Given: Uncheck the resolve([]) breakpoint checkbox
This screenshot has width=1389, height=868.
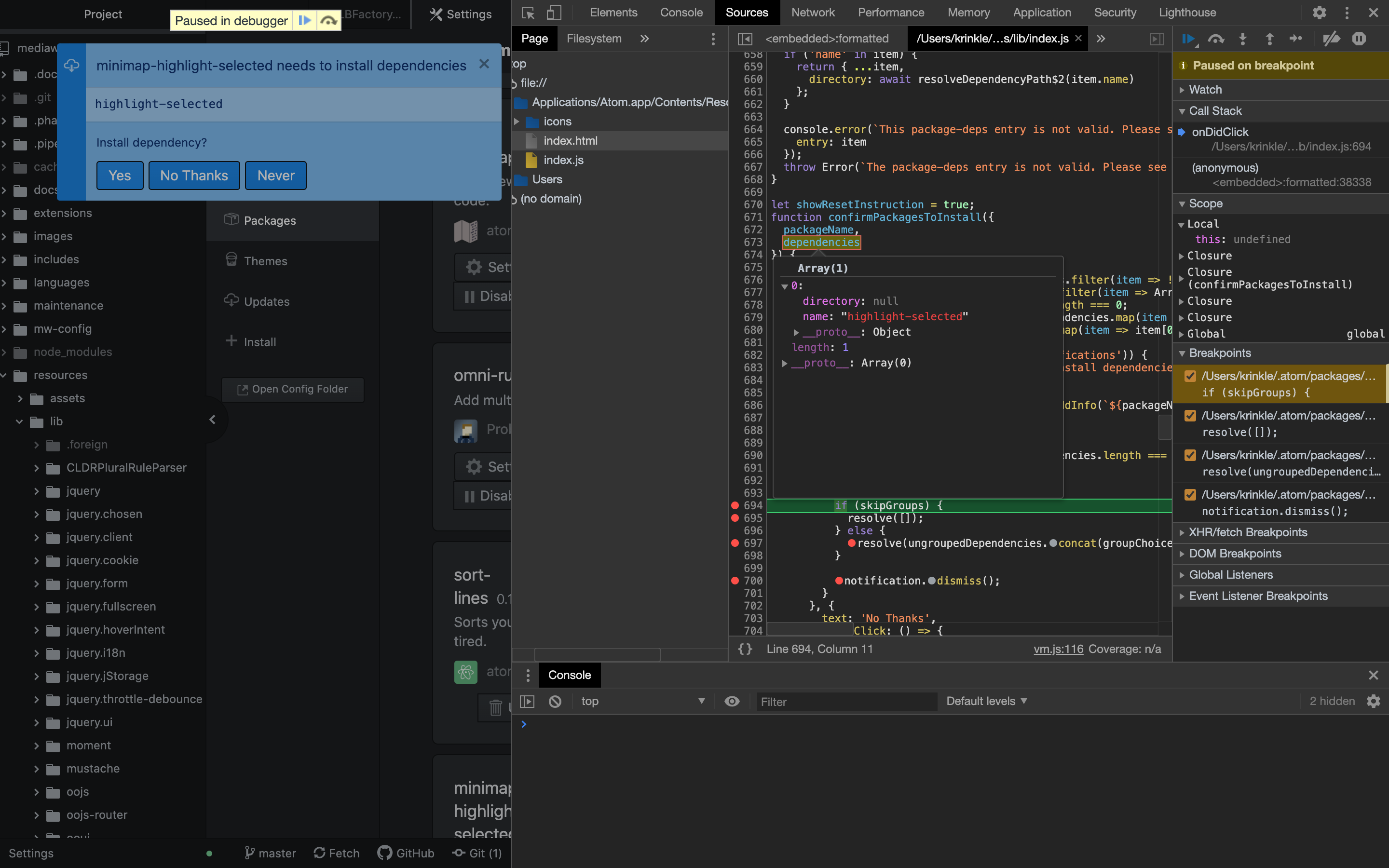Looking at the screenshot, I should pyautogui.click(x=1190, y=416).
